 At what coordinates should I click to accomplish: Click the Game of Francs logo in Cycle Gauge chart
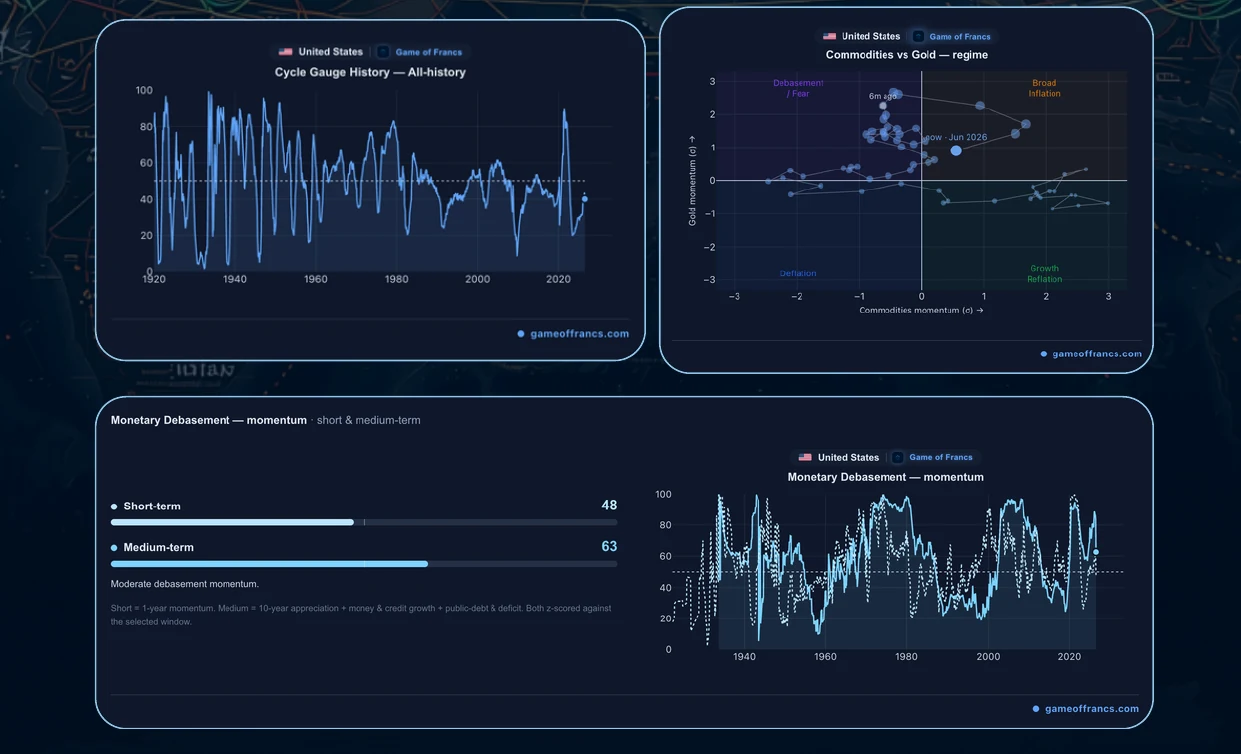click(x=383, y=52)
